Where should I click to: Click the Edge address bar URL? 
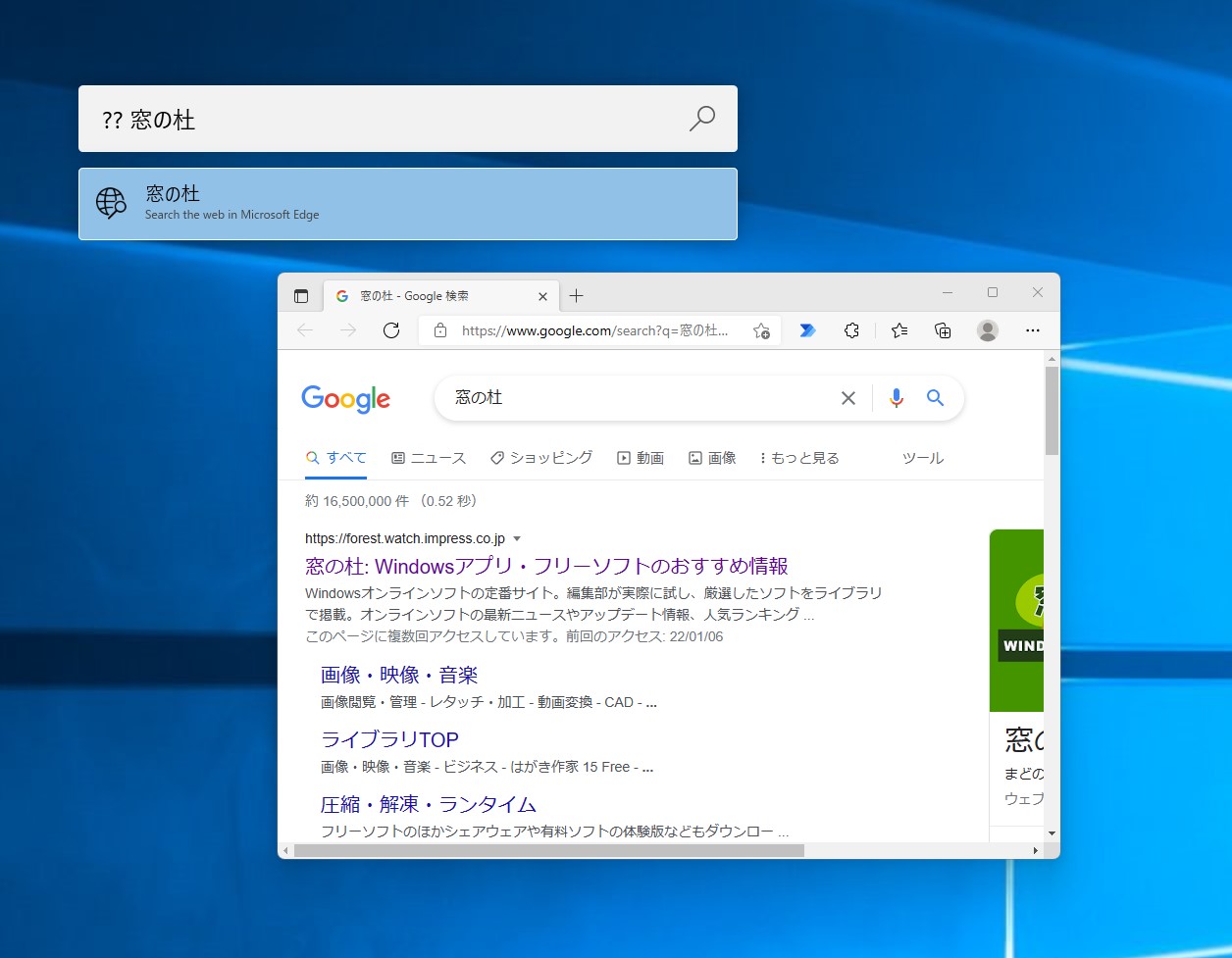coord(595,330)
